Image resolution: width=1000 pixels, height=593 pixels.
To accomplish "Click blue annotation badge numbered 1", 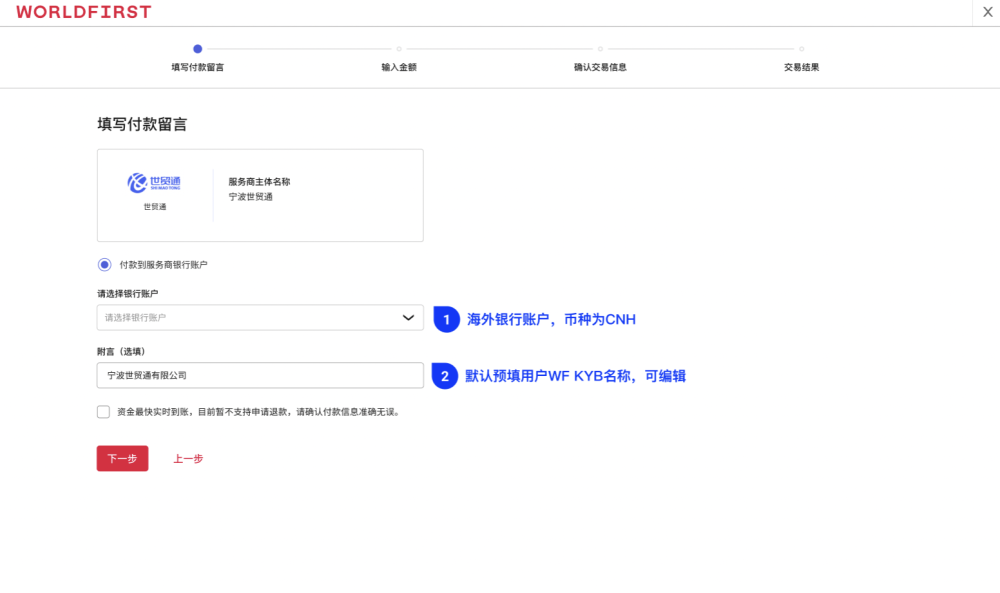I will 445,319.
